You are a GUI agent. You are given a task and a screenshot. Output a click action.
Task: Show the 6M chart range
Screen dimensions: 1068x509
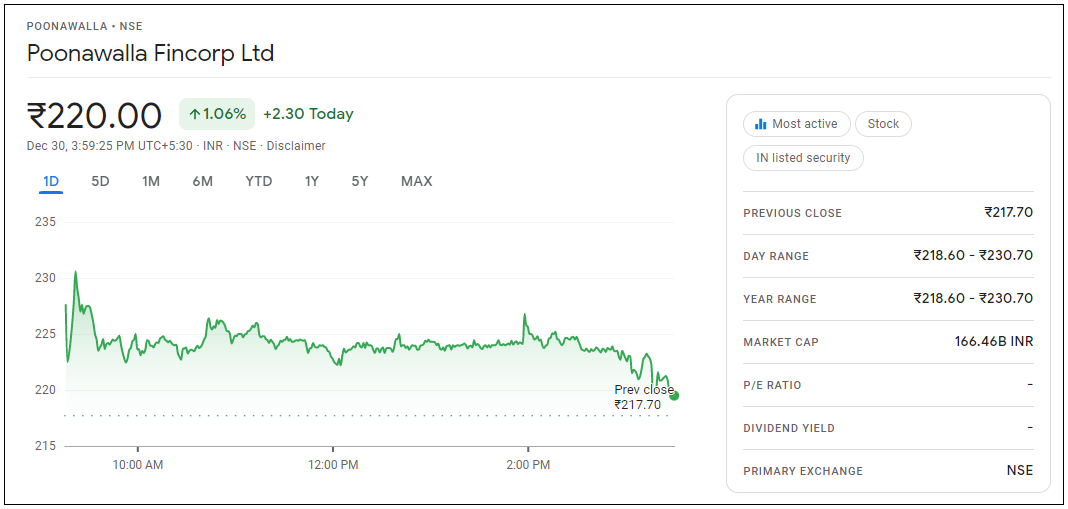tap(202, 181)
